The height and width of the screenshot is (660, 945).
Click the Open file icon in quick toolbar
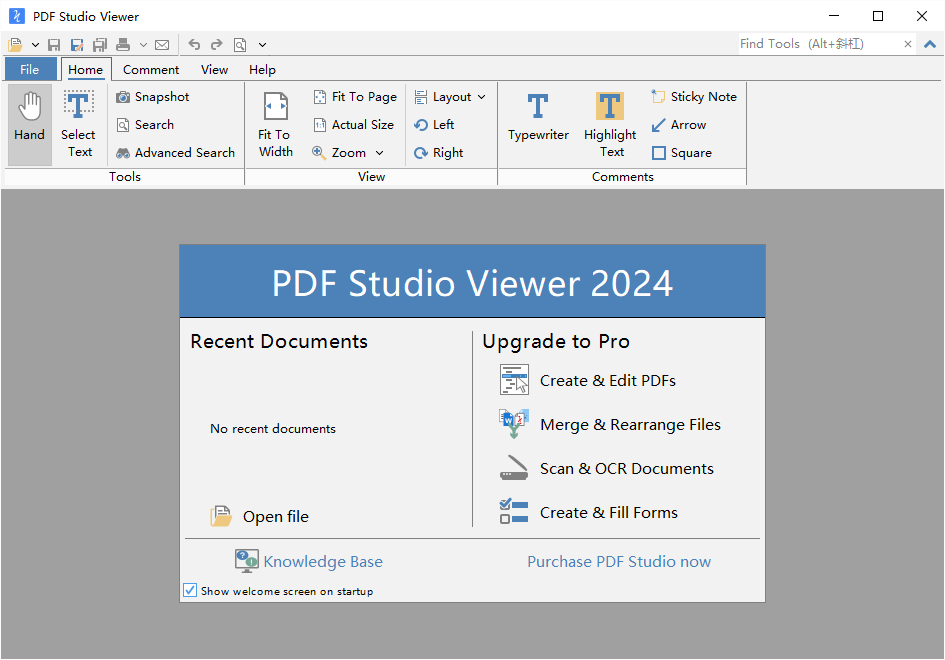16,45
